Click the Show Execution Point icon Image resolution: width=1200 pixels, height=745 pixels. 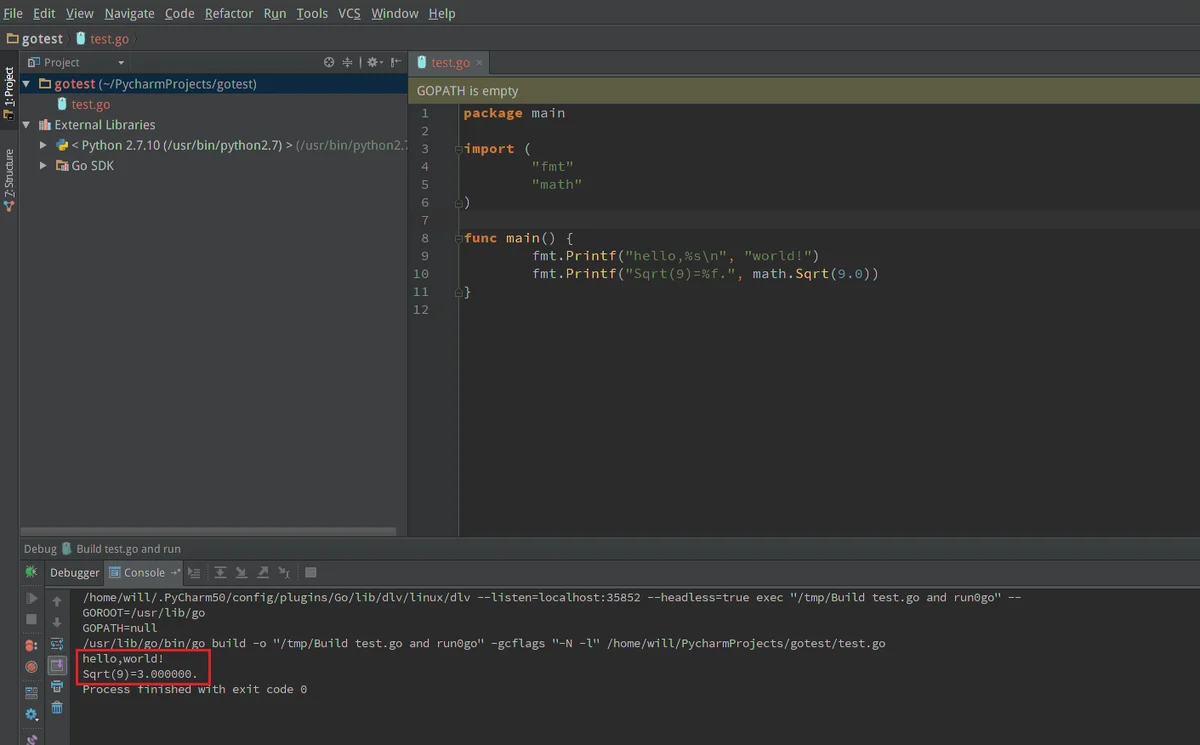click(x=194, y=573)
